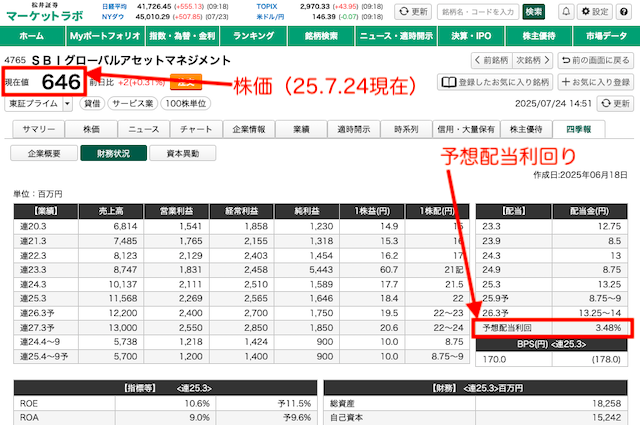Select the 資本異動 sub-tab
This screenshot has width=640, height=425.
(x=183, y=154)
